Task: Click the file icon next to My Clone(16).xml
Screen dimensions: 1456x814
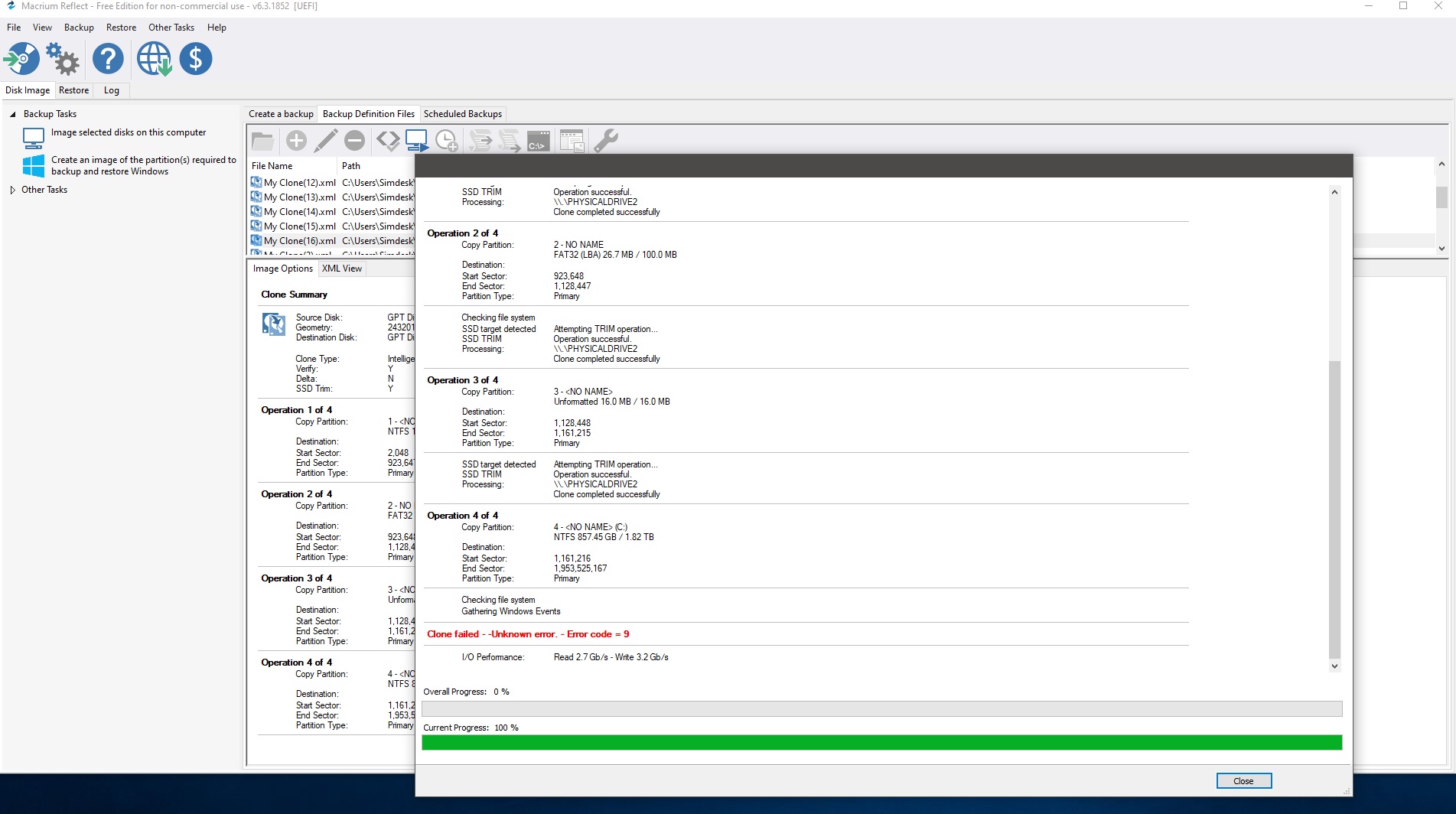Action: [256, 241]
